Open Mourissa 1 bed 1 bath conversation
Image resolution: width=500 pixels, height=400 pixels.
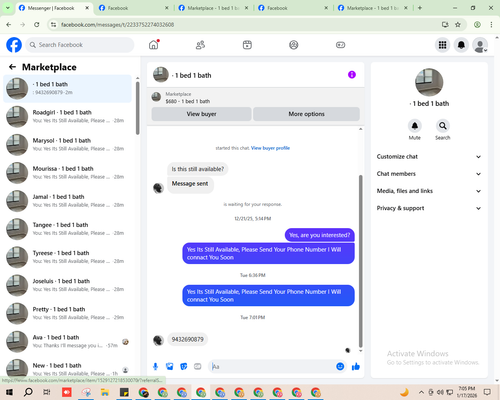tap(68, 173)
